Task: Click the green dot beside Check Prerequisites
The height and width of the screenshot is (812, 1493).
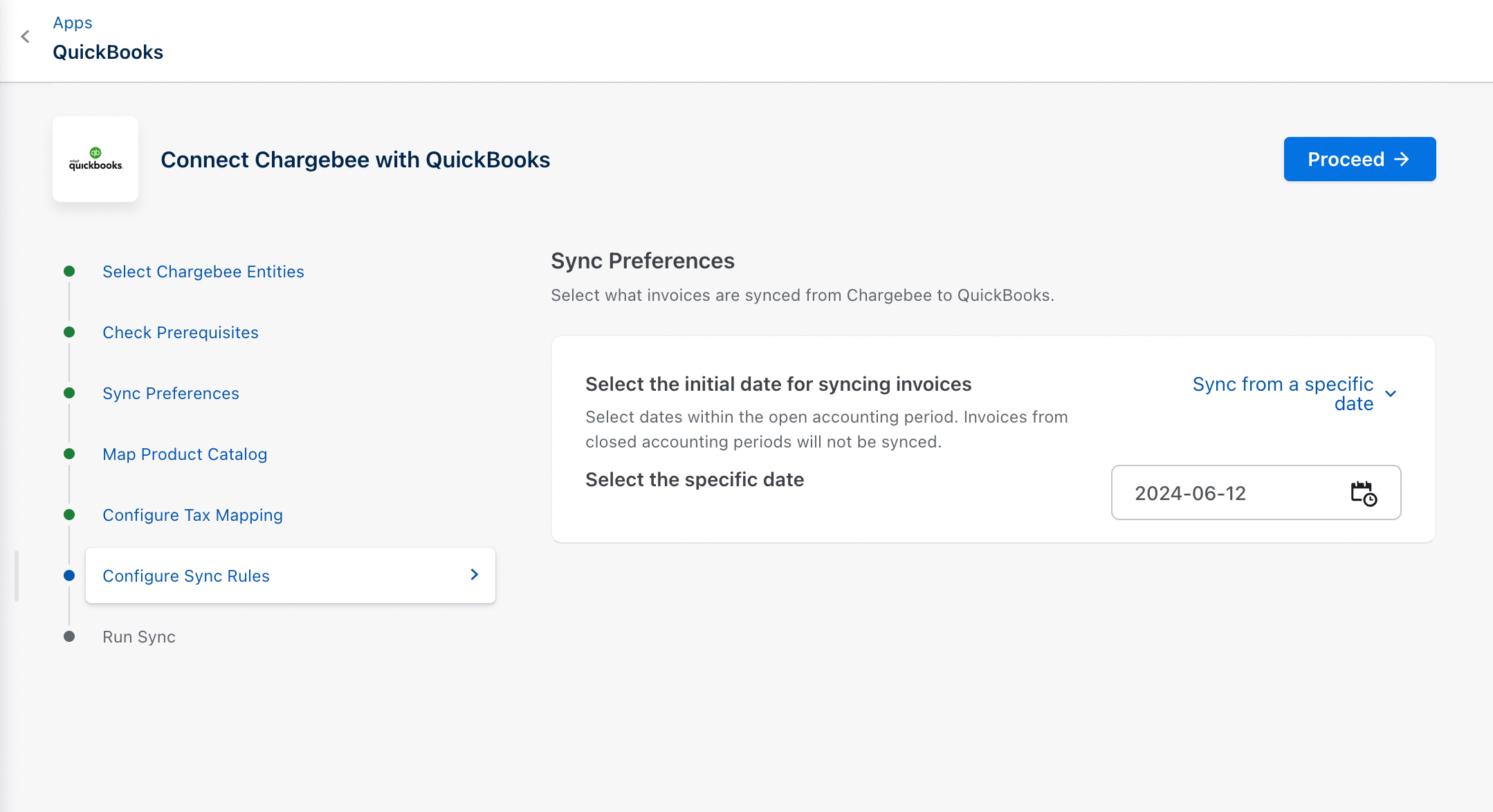Action: (x=69, y=332)
